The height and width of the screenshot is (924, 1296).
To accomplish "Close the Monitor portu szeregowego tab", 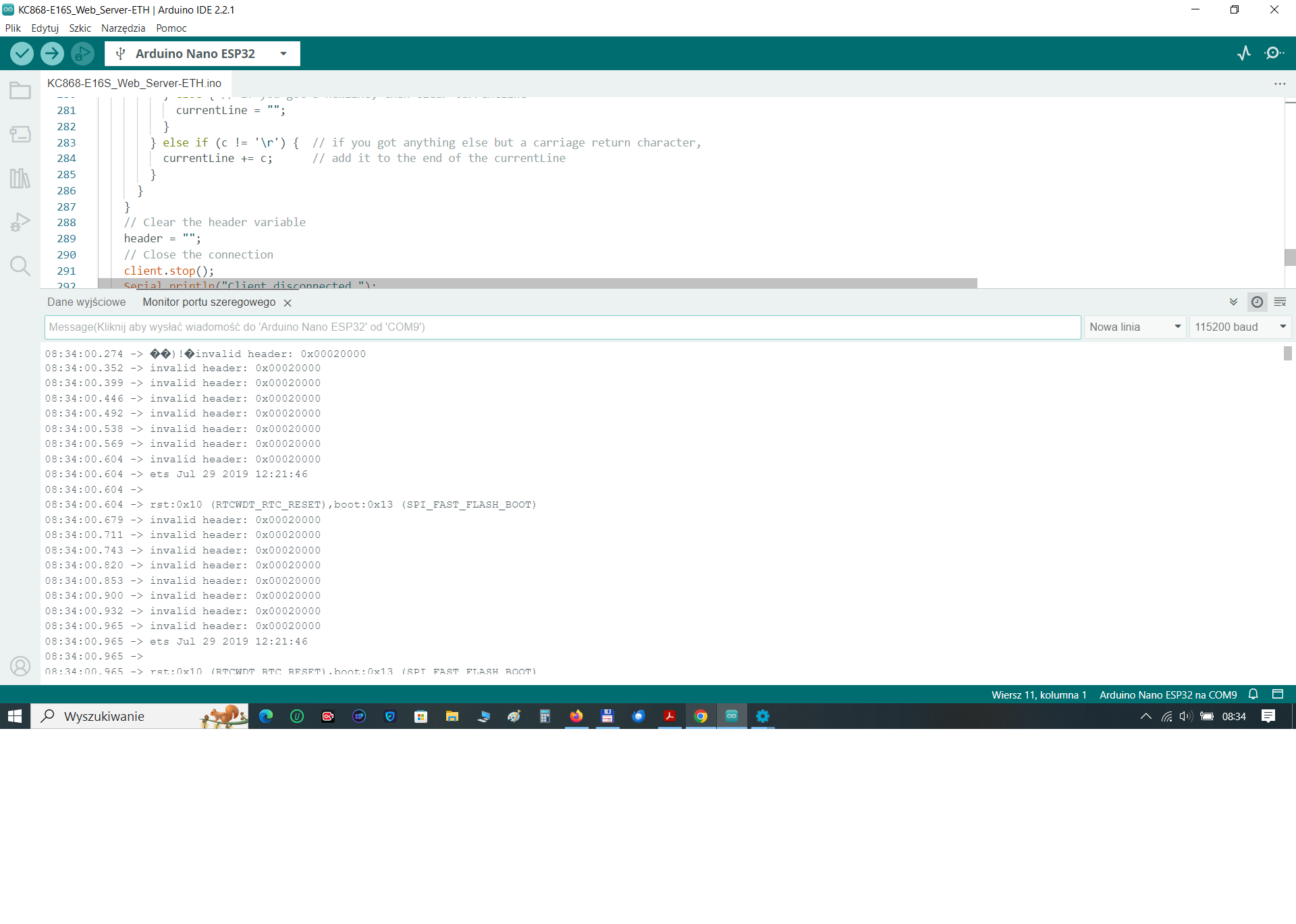I will point(288,303).
